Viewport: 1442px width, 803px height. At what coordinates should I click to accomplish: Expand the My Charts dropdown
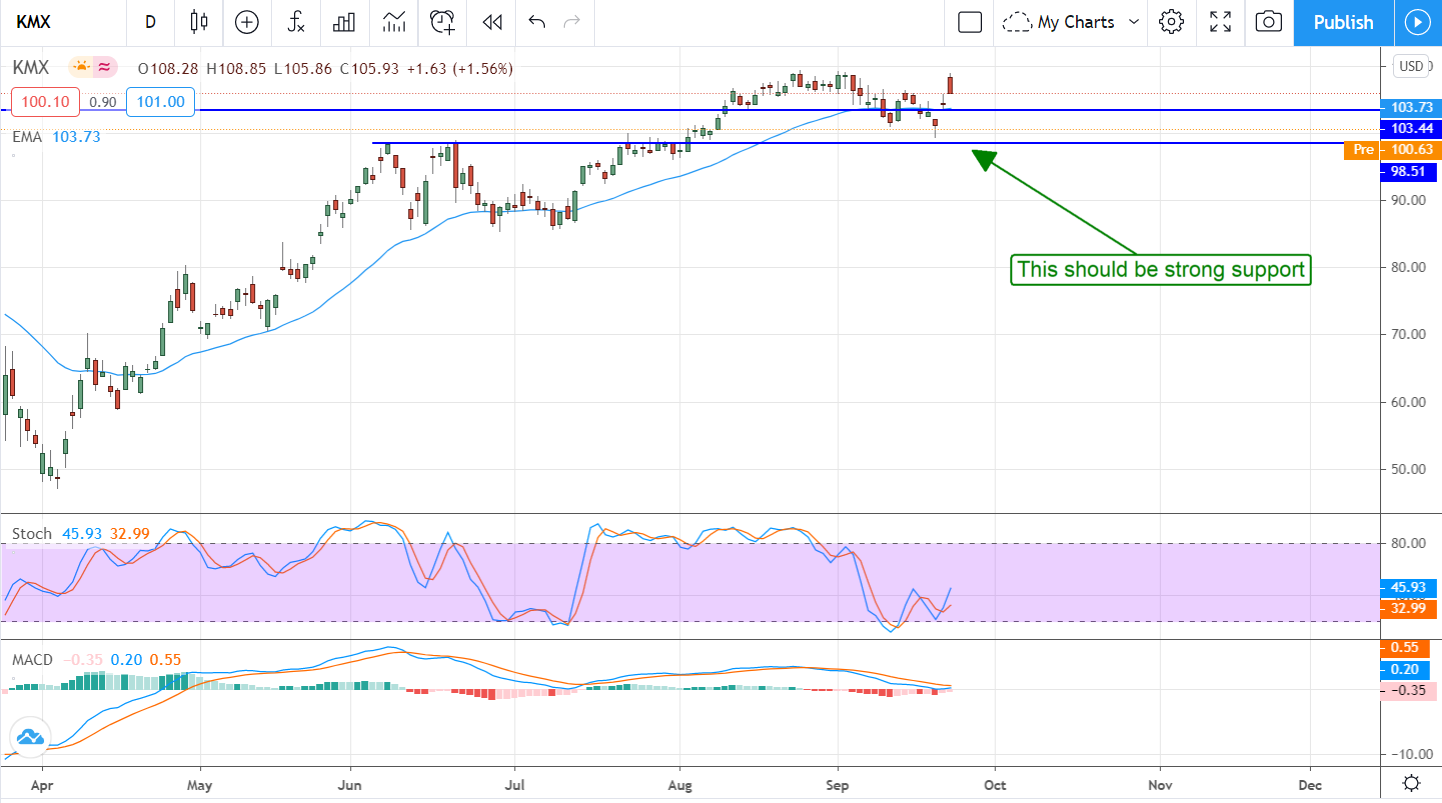[1072, 22]
